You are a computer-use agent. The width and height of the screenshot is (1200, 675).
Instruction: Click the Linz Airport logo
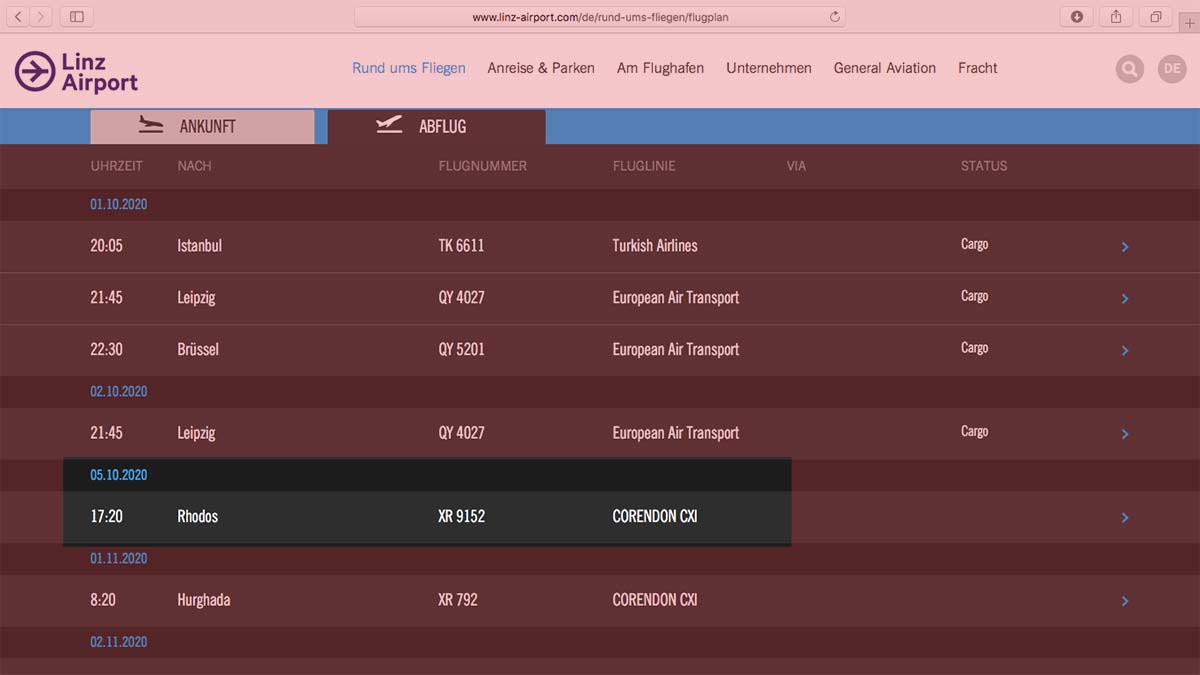(76, 71)
